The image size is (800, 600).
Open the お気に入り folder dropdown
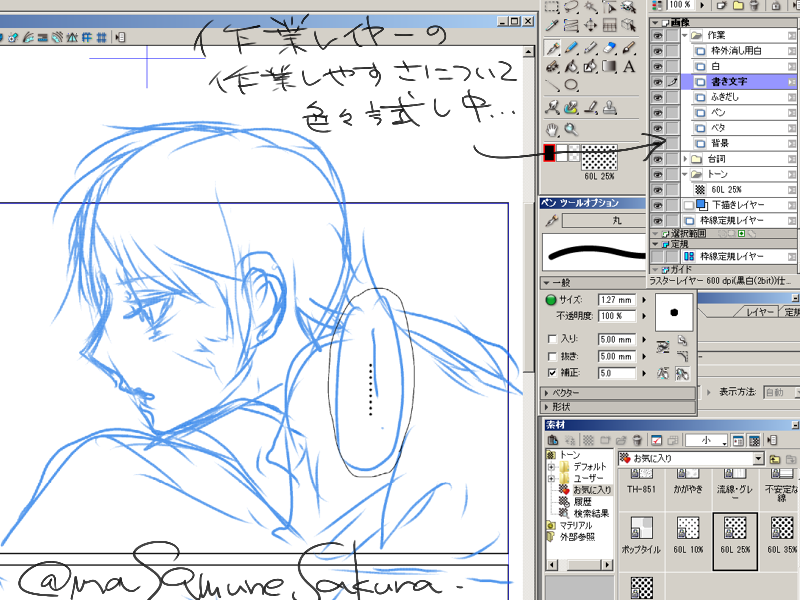759,458
